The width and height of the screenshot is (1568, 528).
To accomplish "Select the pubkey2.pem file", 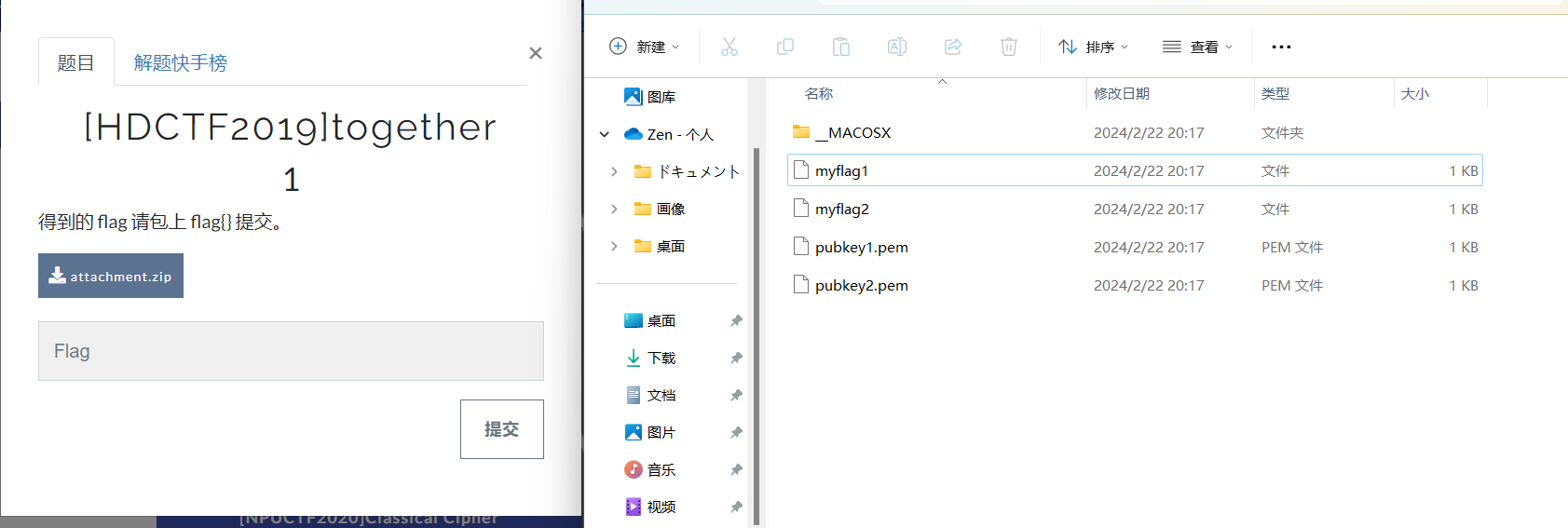I will pos(1135,285).
